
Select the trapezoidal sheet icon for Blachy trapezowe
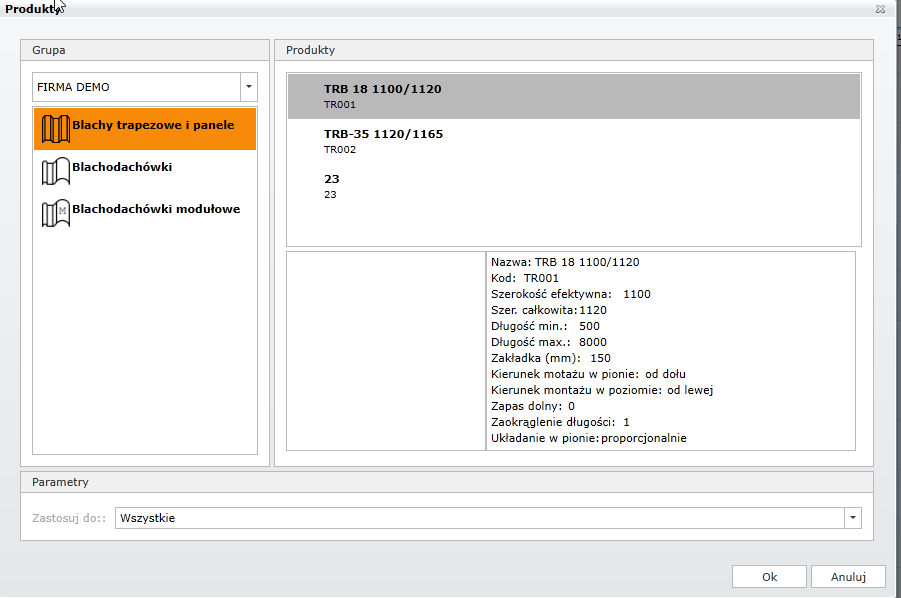coord(55,129)
